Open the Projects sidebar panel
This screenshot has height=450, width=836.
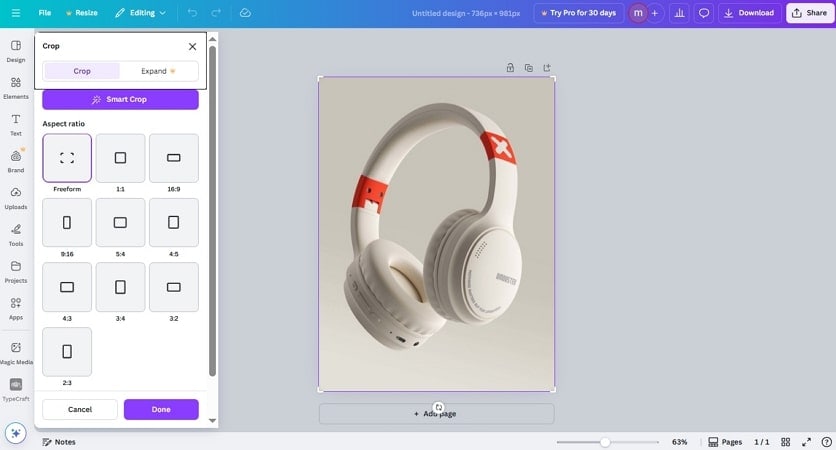(x=16, y=272)
